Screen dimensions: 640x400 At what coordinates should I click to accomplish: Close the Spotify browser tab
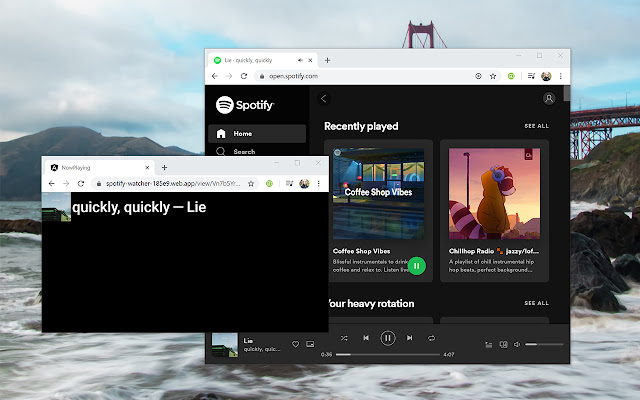310,60
